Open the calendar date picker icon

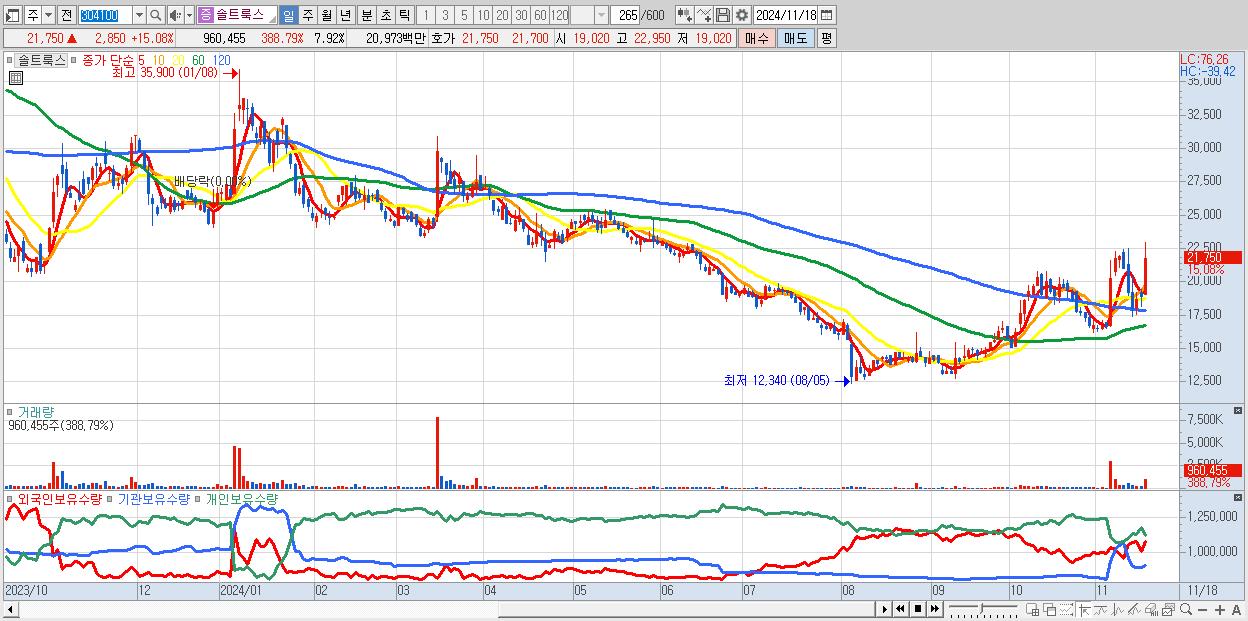826,15
